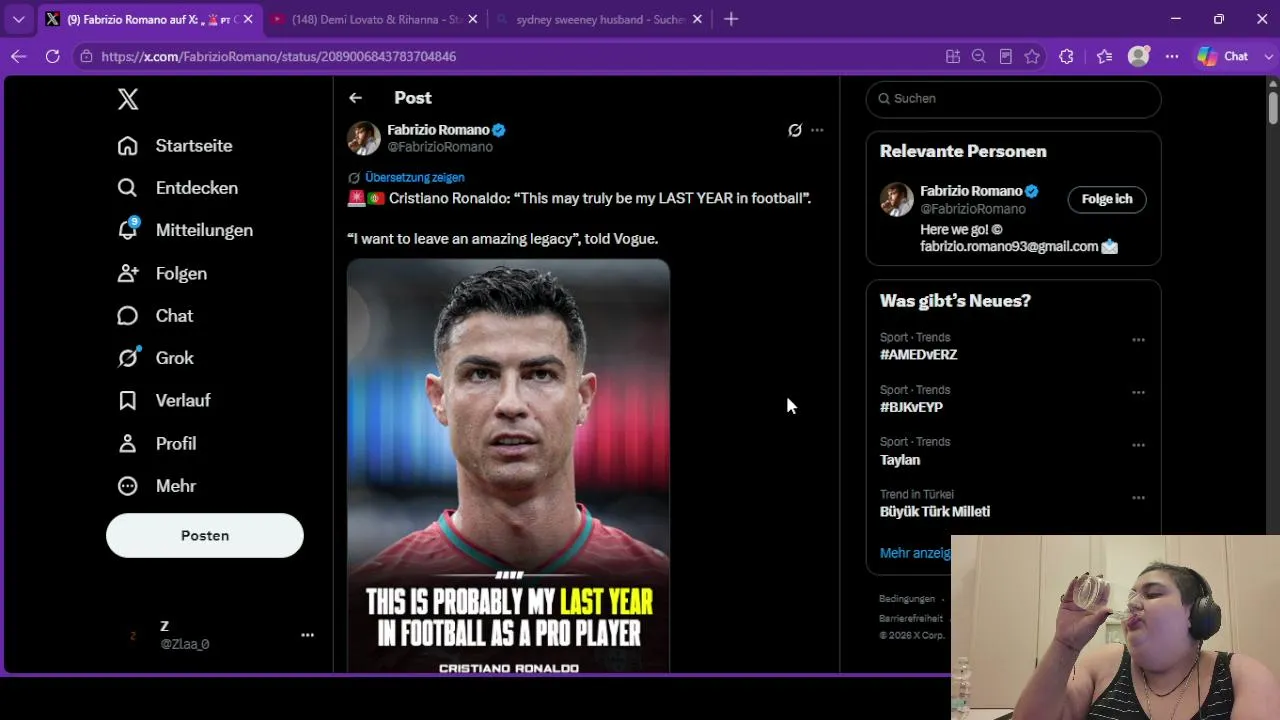Expand the Mehr sidebar menu
This screenshot has width=1280, height=720.
click(x=156, y=486)
